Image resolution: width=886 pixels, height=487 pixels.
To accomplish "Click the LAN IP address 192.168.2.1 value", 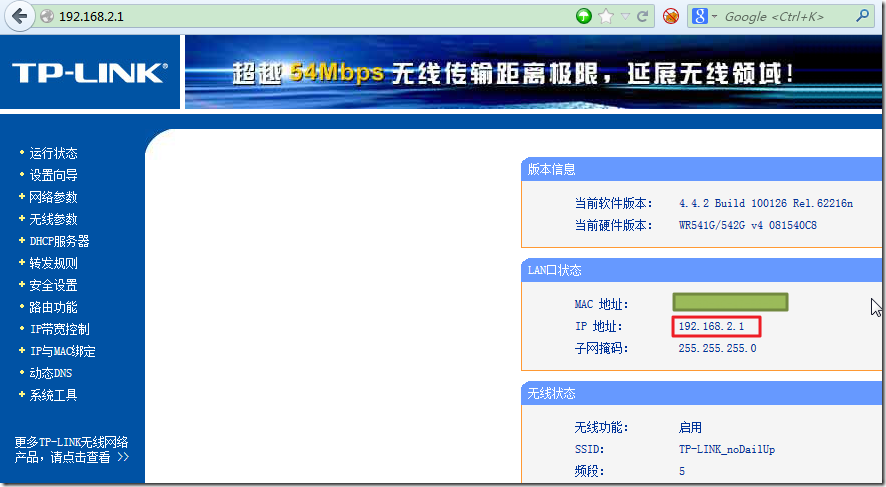I will point(711,327).
